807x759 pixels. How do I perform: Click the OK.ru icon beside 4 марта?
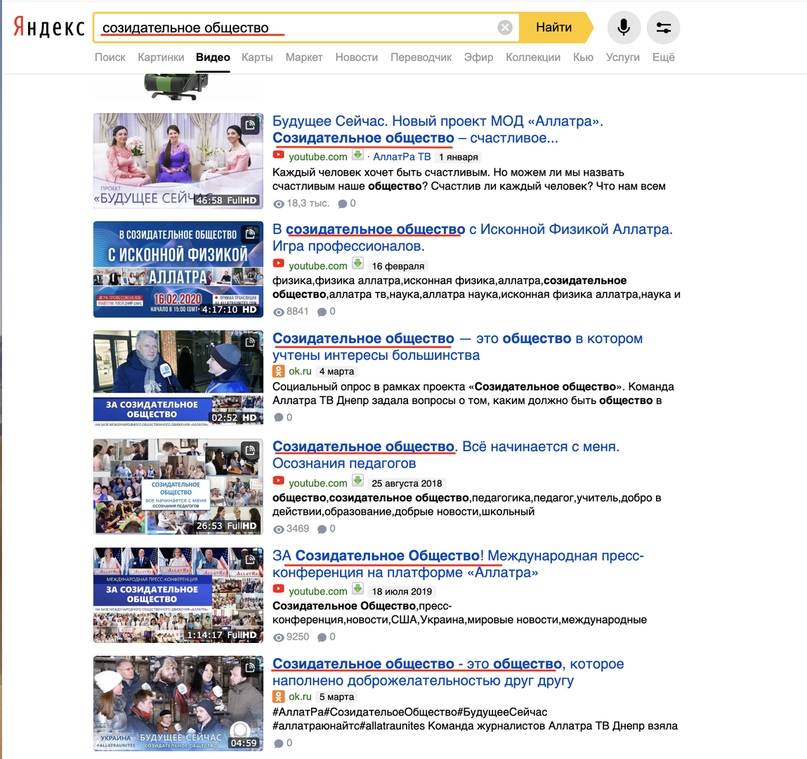point(278,371)
